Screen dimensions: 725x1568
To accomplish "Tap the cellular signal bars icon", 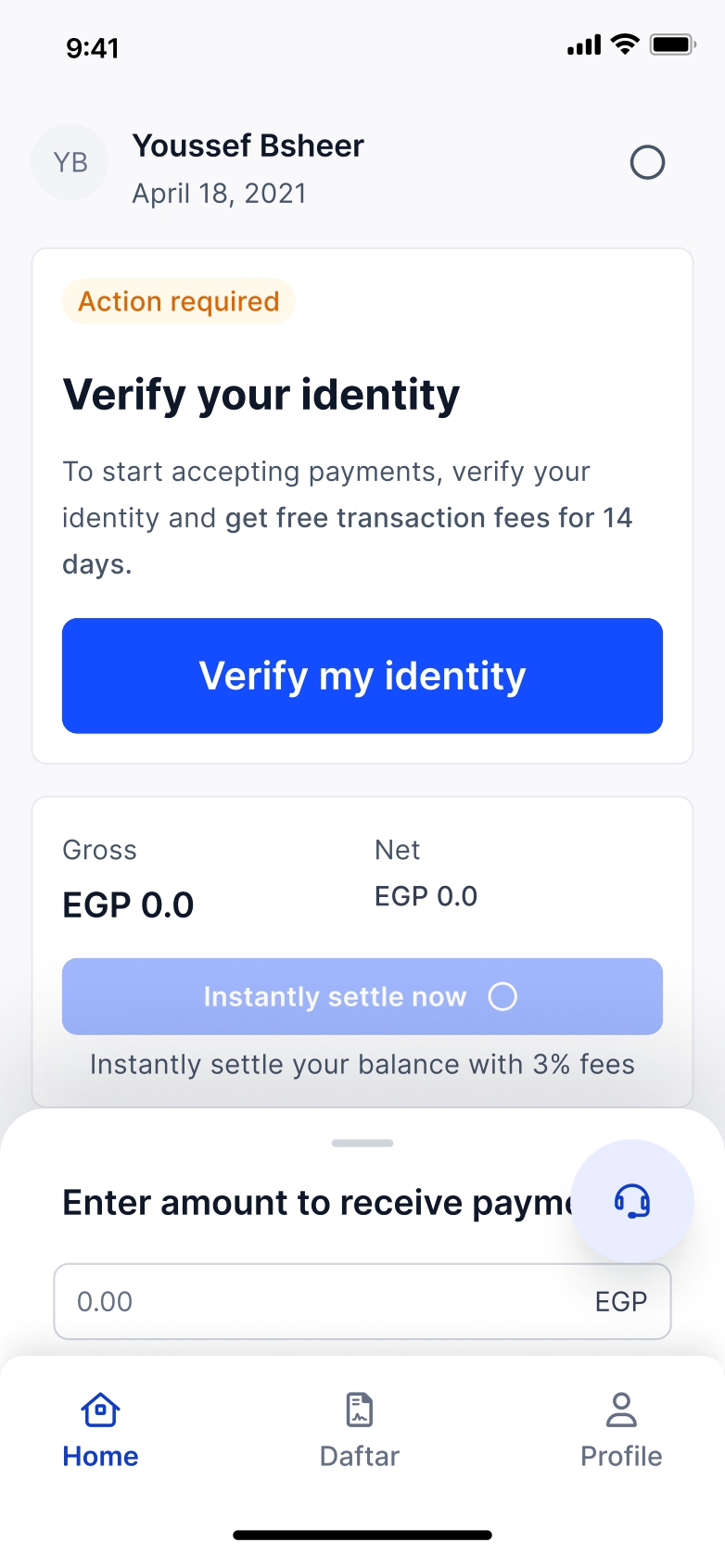I will [x=584, y=44].
